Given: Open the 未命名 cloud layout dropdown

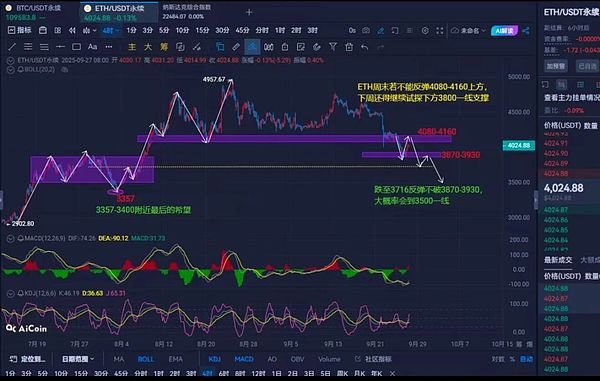Looking at the screenshot, I should [x=468, y=30].
